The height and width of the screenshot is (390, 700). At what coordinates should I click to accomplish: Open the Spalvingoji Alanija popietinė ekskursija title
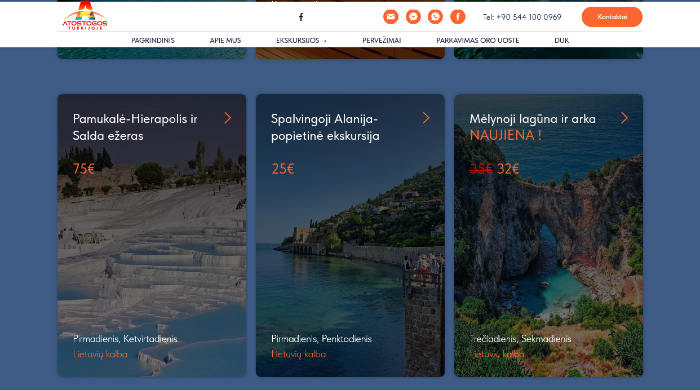coord(325,127)
